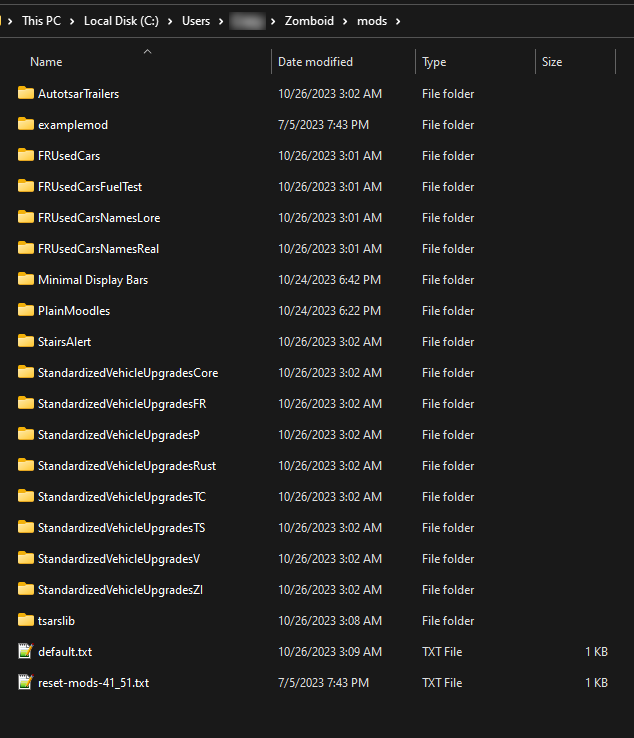Go to Zomboid in the address bar
This screenshot has width=634, height=738.
point(308,21)
